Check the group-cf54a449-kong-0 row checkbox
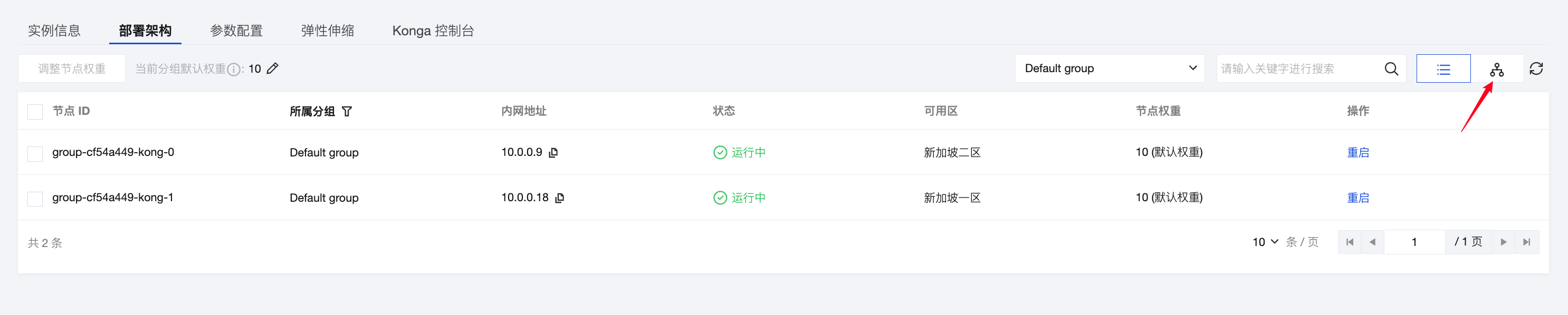 point(35,153)
